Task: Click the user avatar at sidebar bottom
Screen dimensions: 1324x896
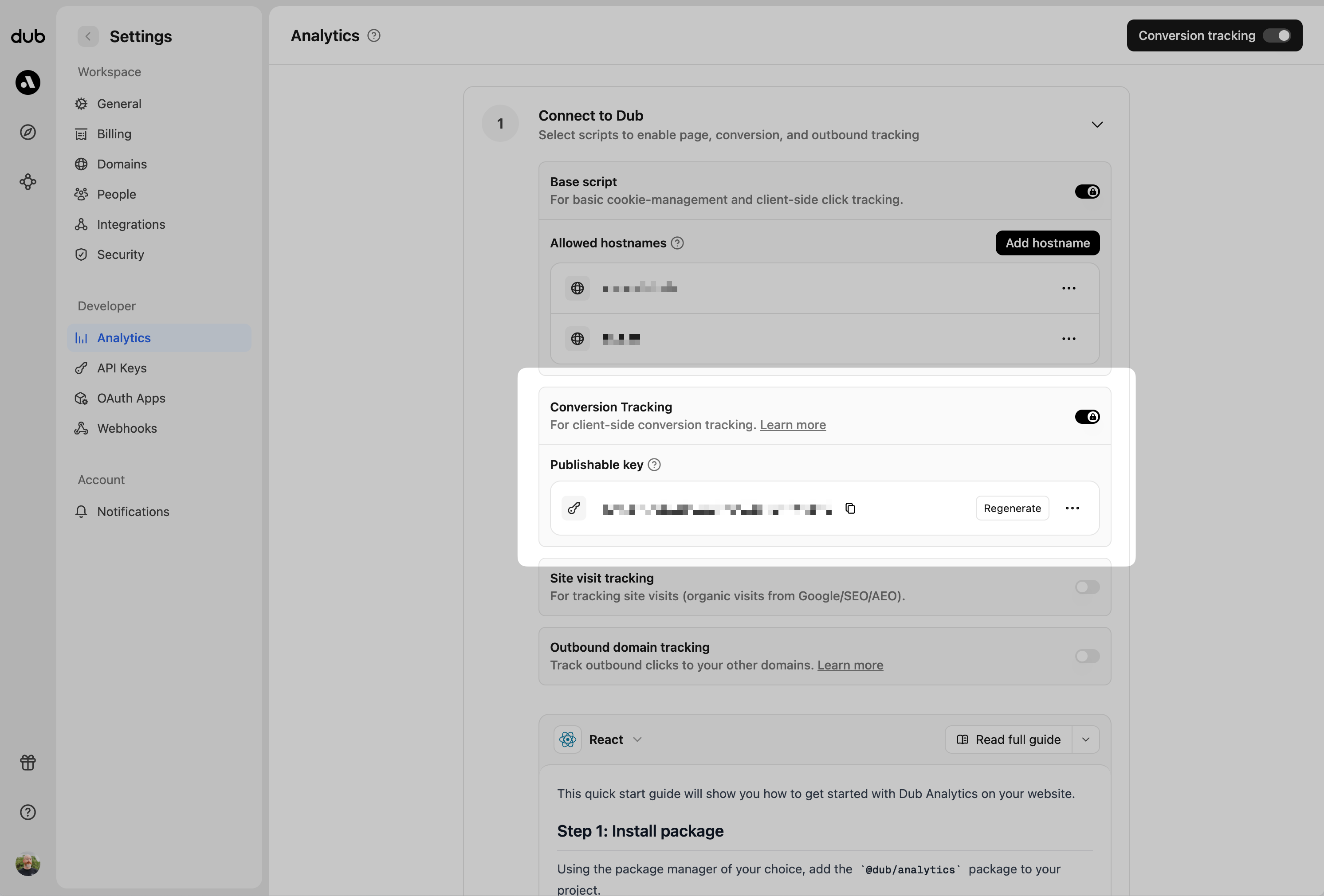Action: coord(28,864)
